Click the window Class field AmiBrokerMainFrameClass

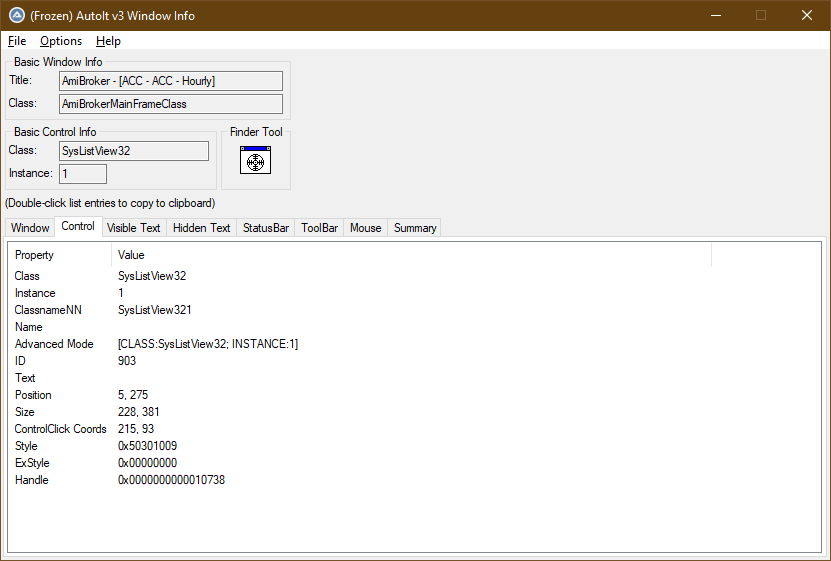[171, 104]
